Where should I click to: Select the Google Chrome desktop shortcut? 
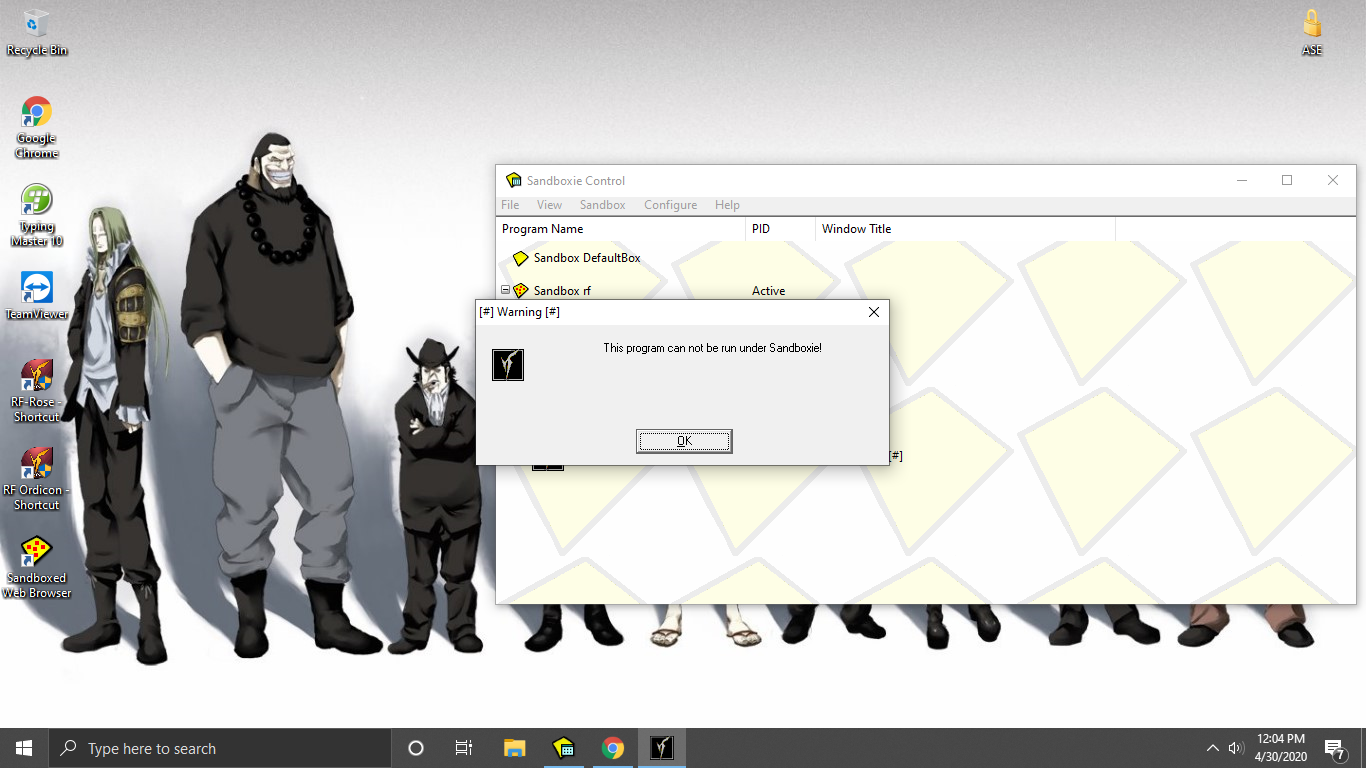coord(37,128)
